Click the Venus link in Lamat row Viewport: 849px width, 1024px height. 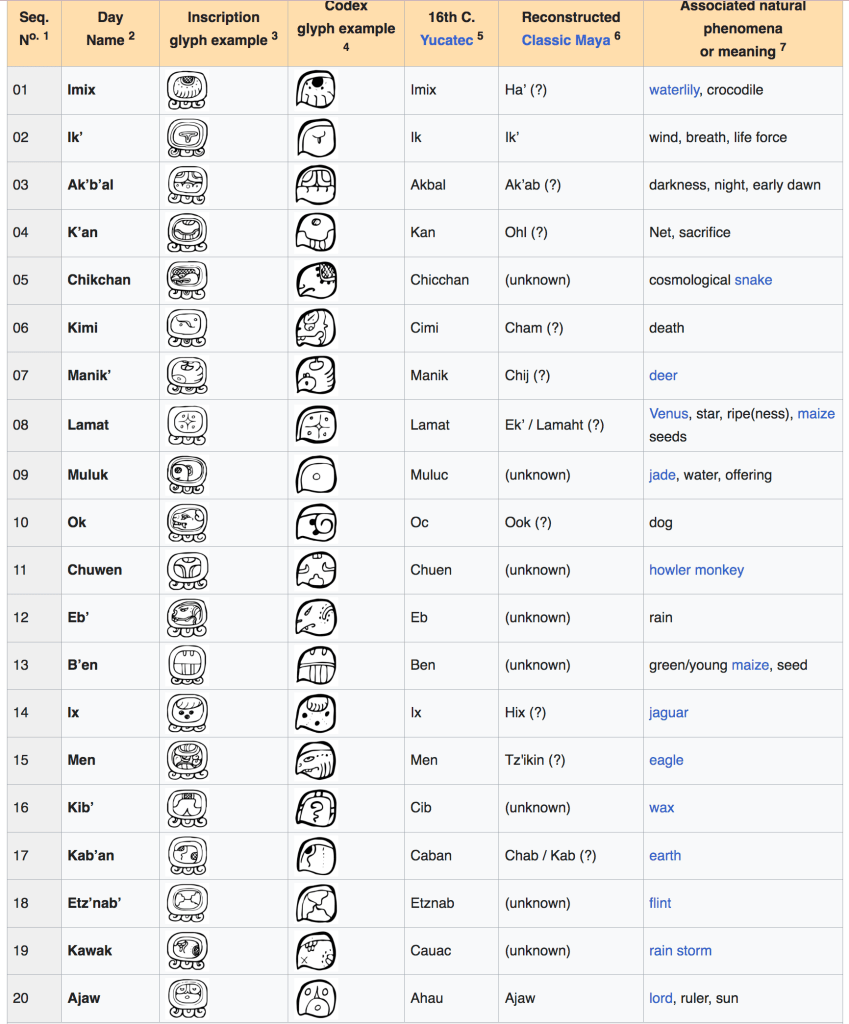tap(668, 413)
